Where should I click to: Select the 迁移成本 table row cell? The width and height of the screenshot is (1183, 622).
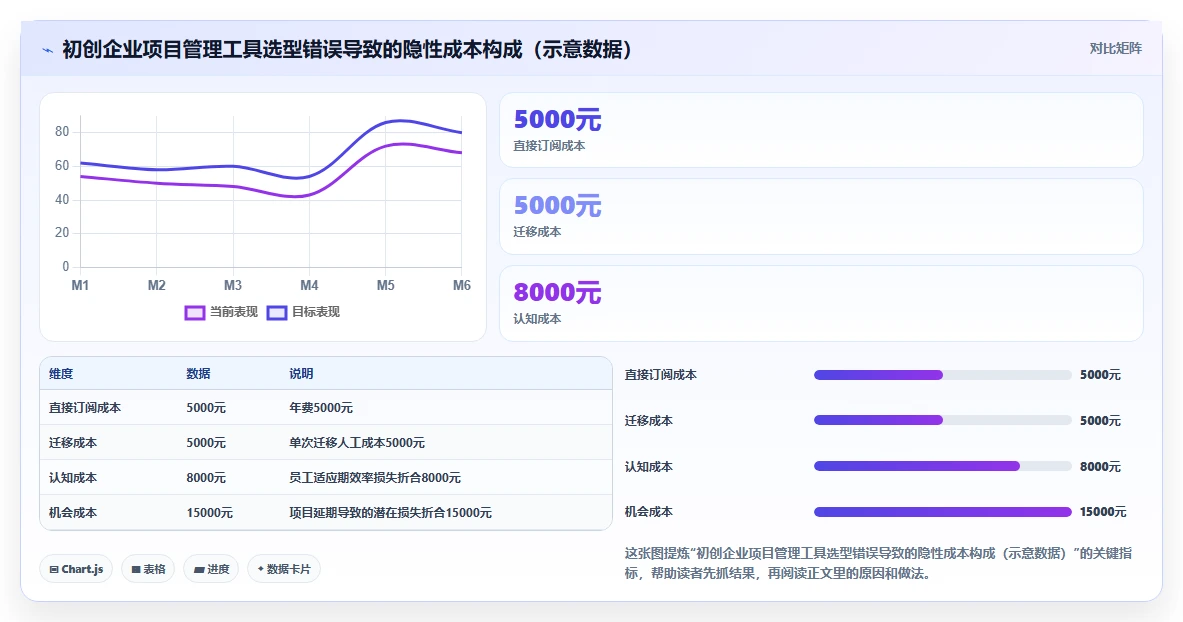pyautogui.click(x=73, y=442)
